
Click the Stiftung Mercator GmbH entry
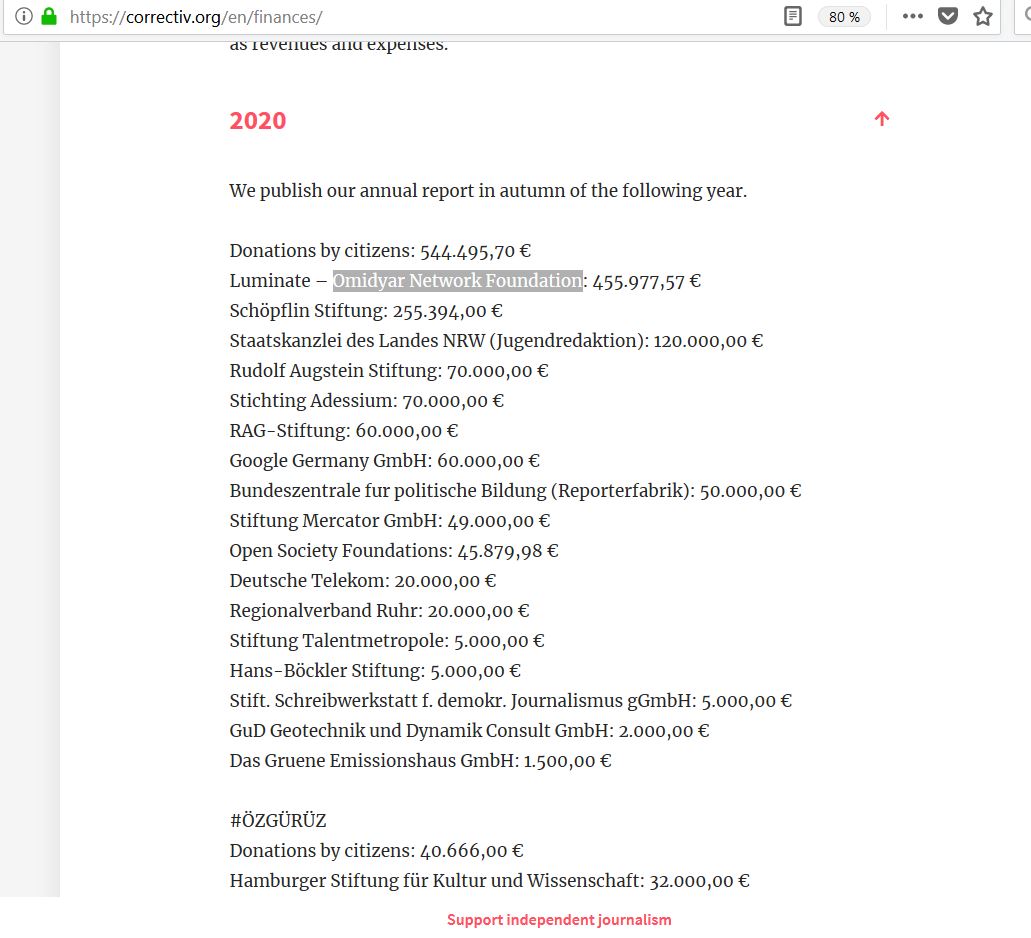[x=390, y=521]
